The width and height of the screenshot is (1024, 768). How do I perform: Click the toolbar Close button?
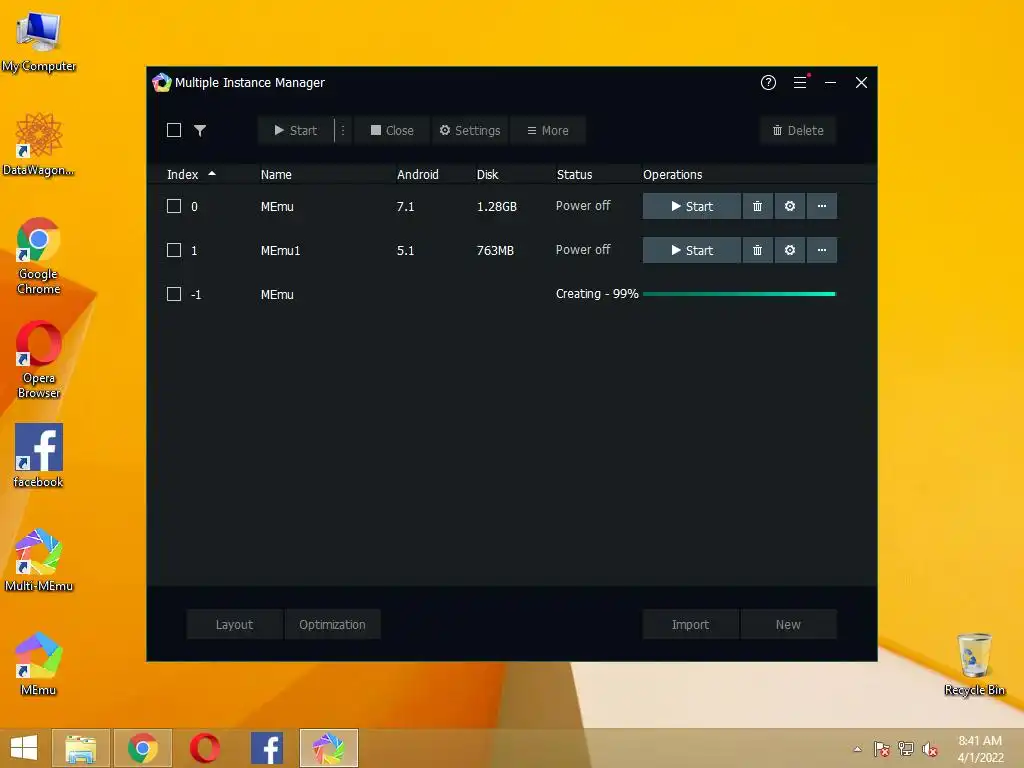pyautogui.click(x=392, y=130)
